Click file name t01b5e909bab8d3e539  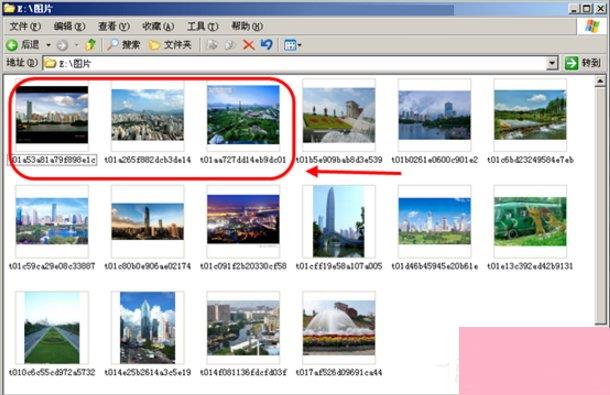pos(339,160)
